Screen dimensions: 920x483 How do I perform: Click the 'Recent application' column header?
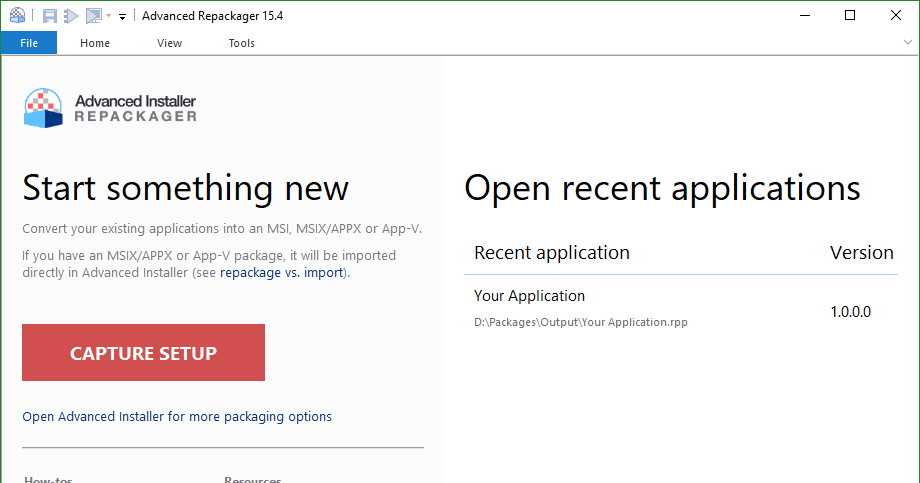point(552,253)
